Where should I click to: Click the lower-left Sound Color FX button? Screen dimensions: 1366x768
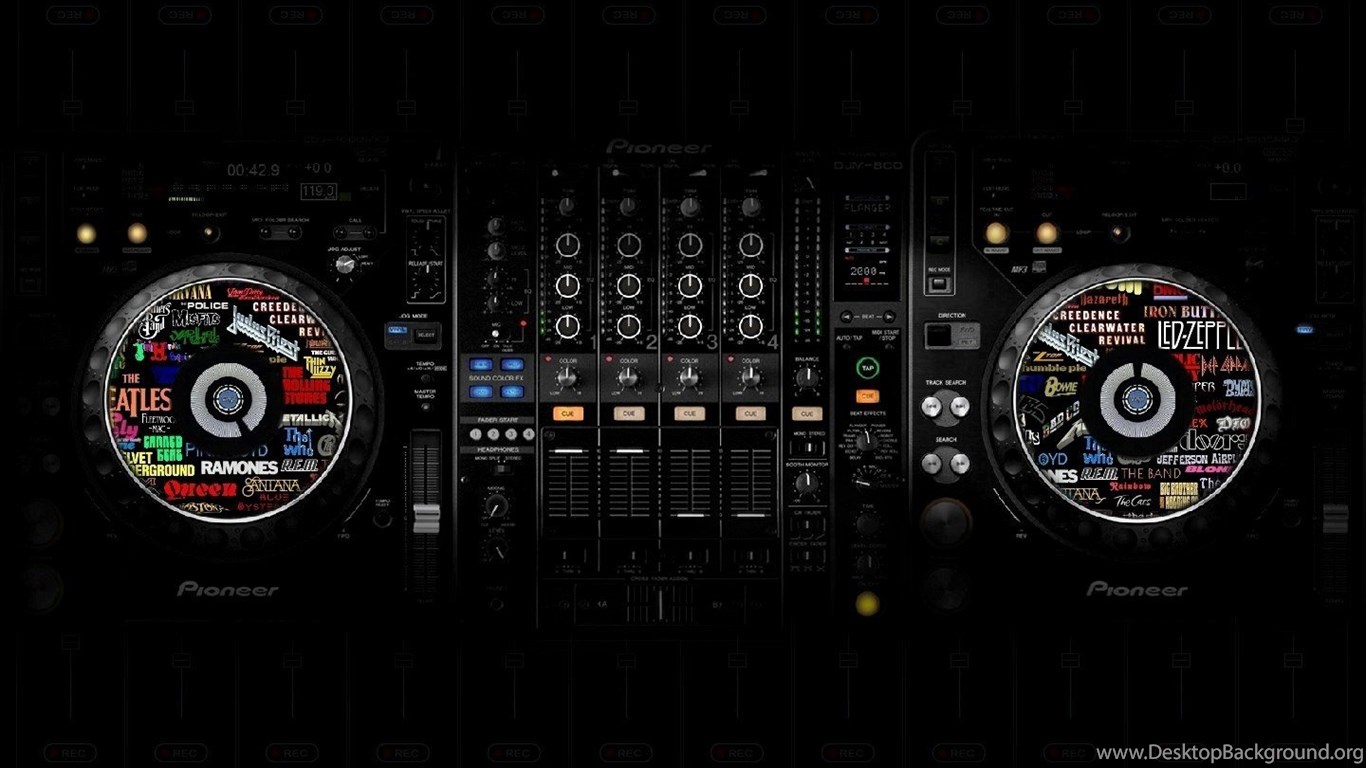point(481,391)
